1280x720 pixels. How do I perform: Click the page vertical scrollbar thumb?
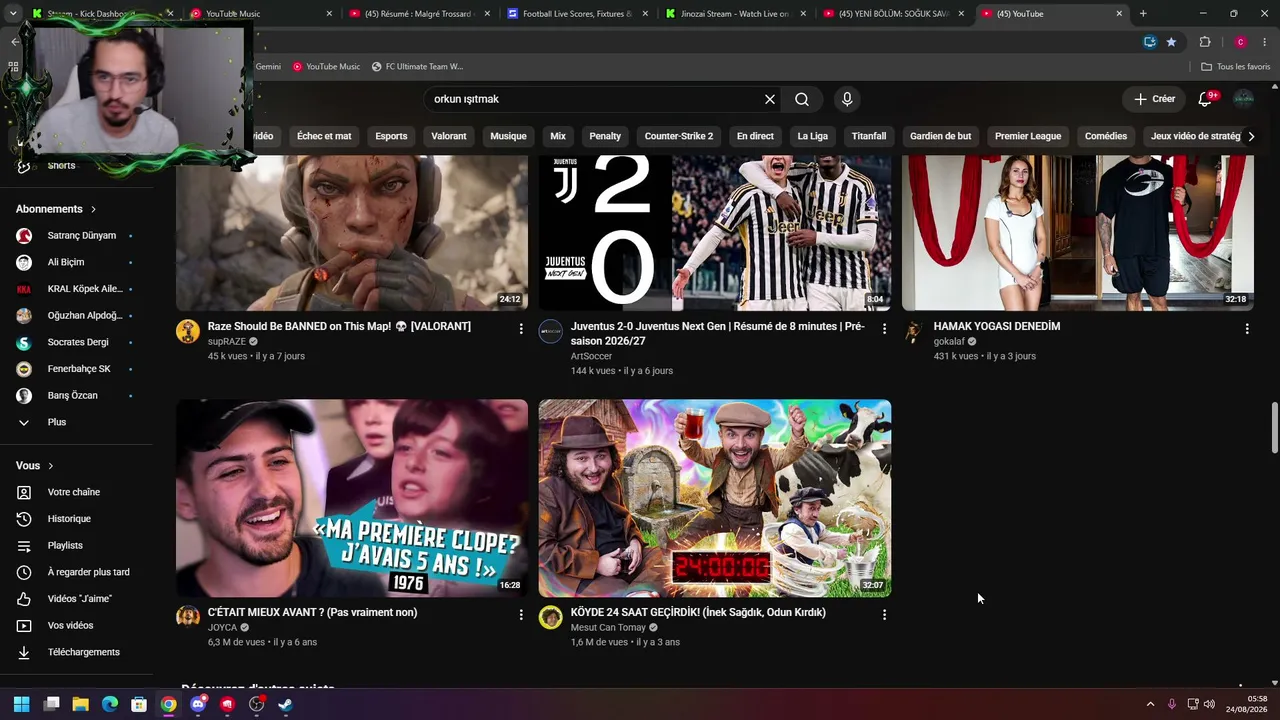1274,428
